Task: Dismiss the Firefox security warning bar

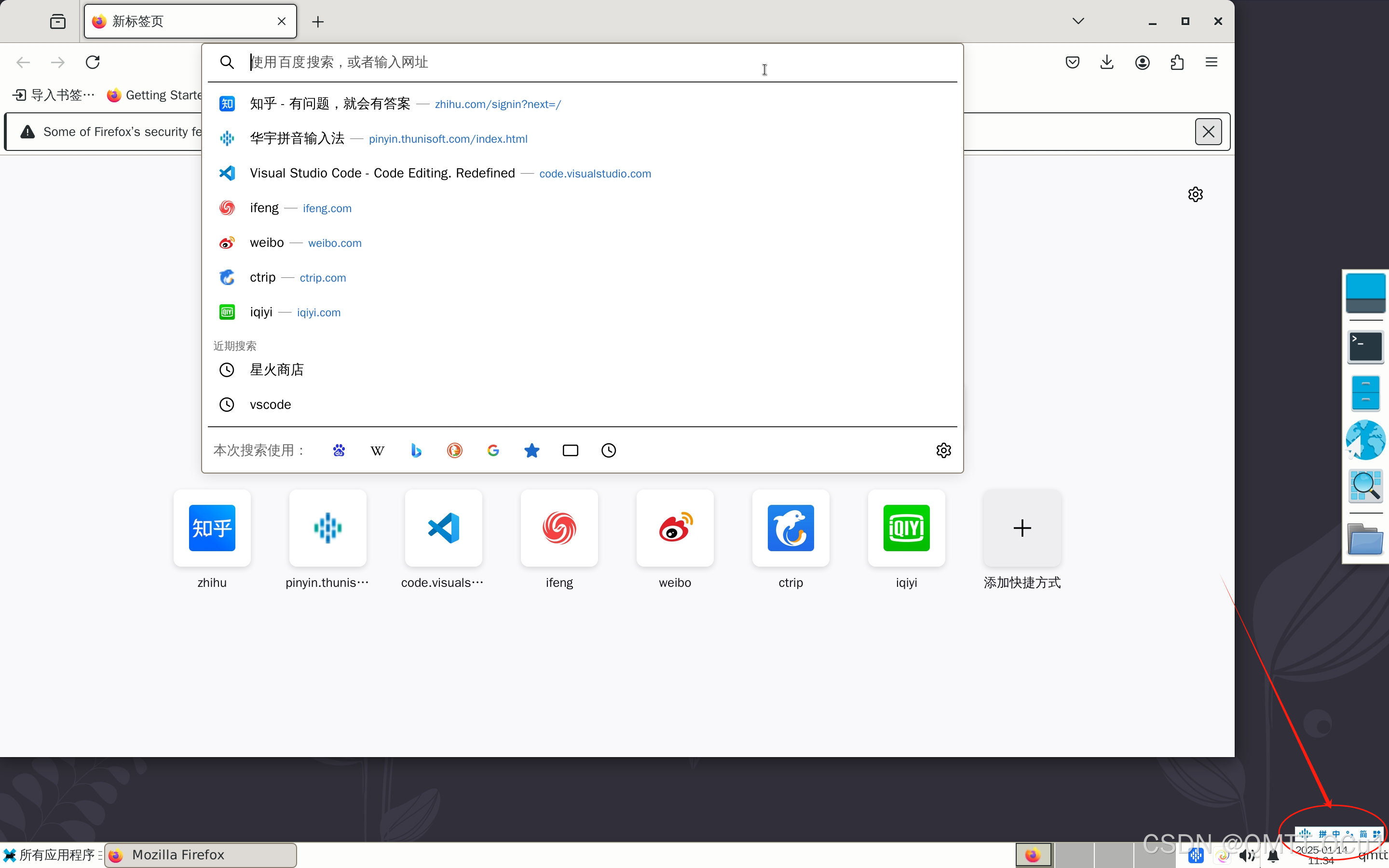Action: pos(1208,132)
